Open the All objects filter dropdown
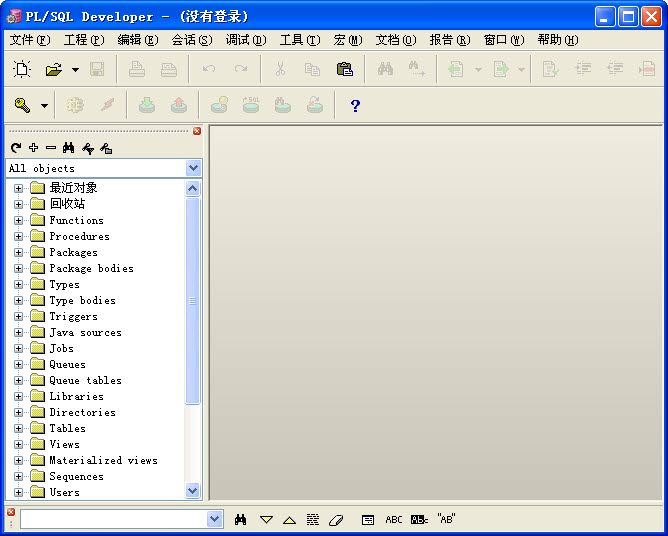668x536 pixels. [x=194, y=168]
